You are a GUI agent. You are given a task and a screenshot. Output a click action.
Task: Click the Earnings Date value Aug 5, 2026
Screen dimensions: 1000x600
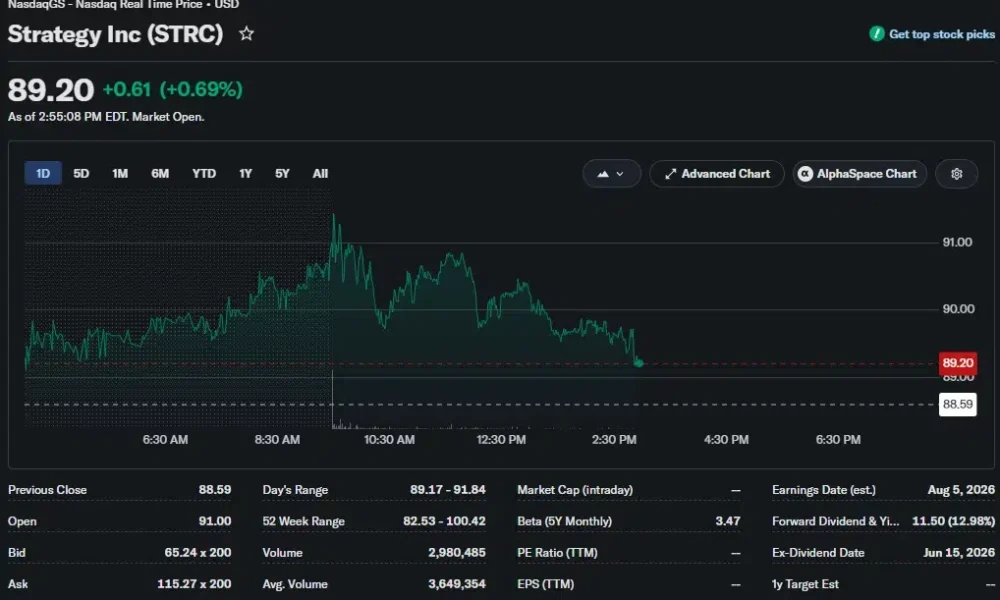click(961, 490)
